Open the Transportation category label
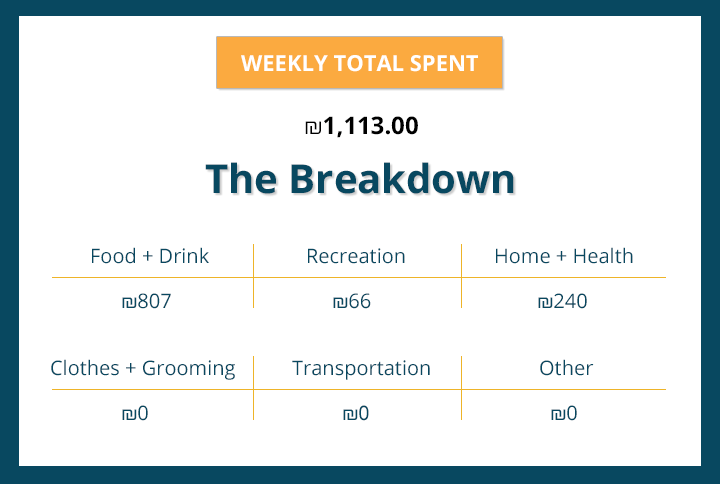The image size is (720, 484). [361, 368]
